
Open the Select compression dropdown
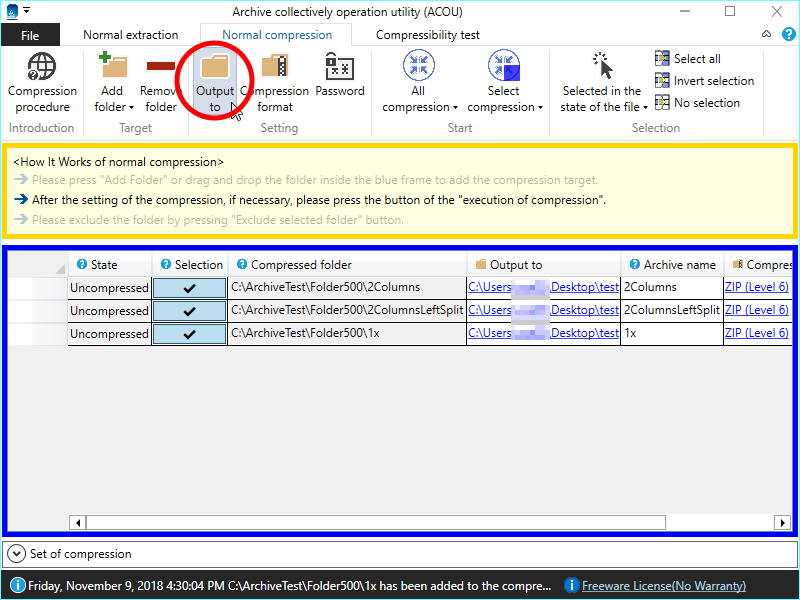click(x=504, y=82)
